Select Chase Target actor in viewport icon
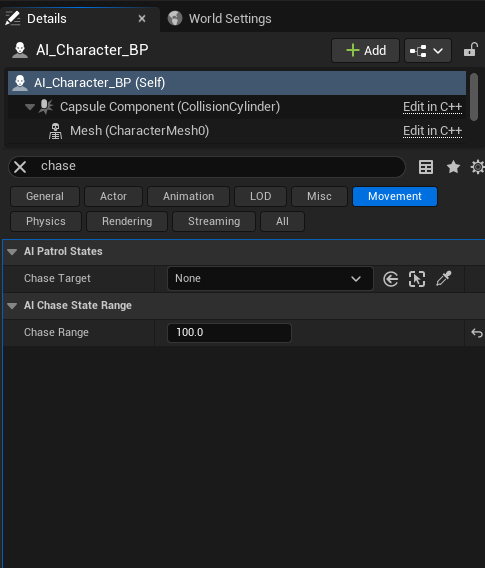Screen dimensions: 485x568 [x=417, y=279]
